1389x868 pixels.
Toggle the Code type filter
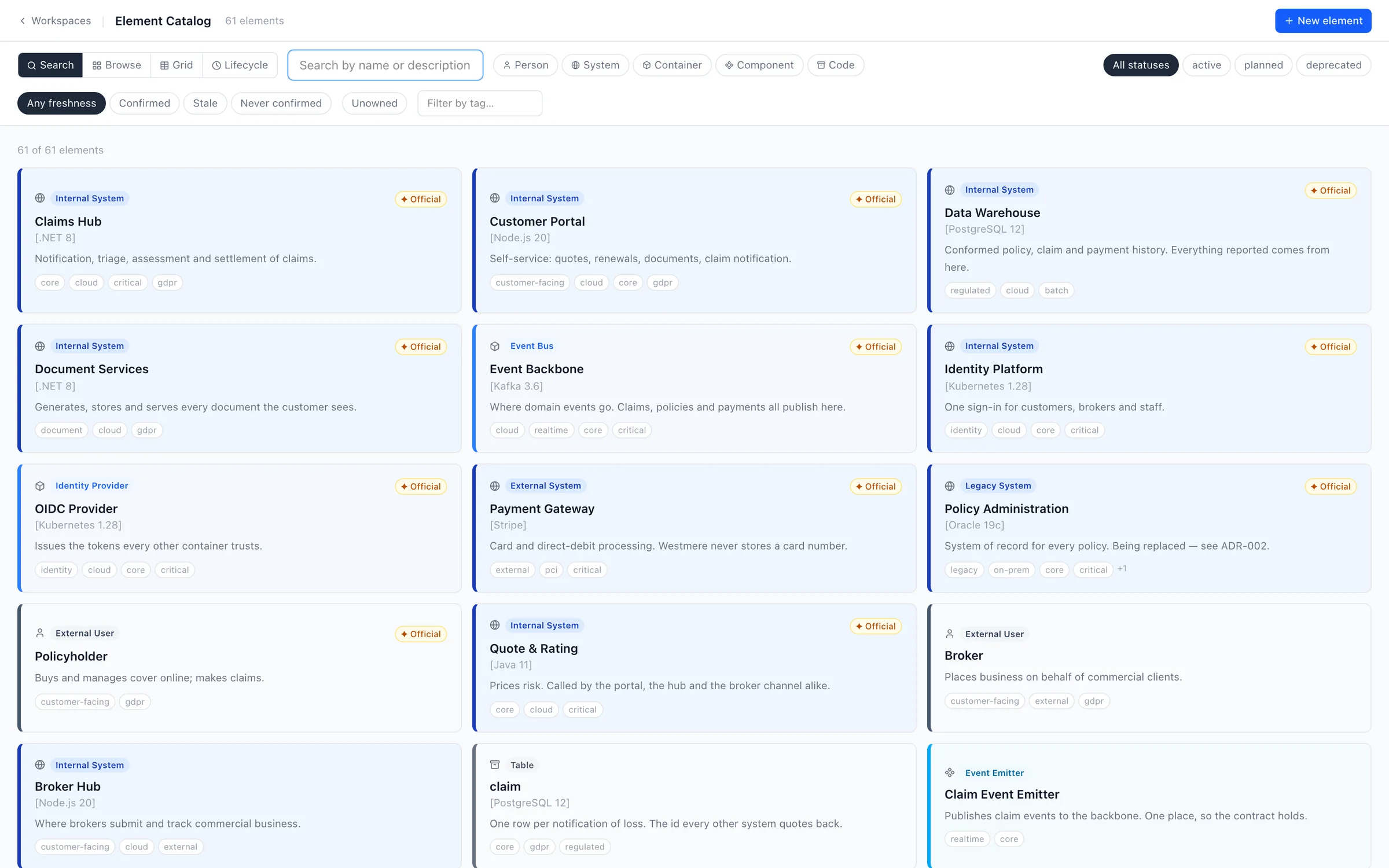click(836, 65)
